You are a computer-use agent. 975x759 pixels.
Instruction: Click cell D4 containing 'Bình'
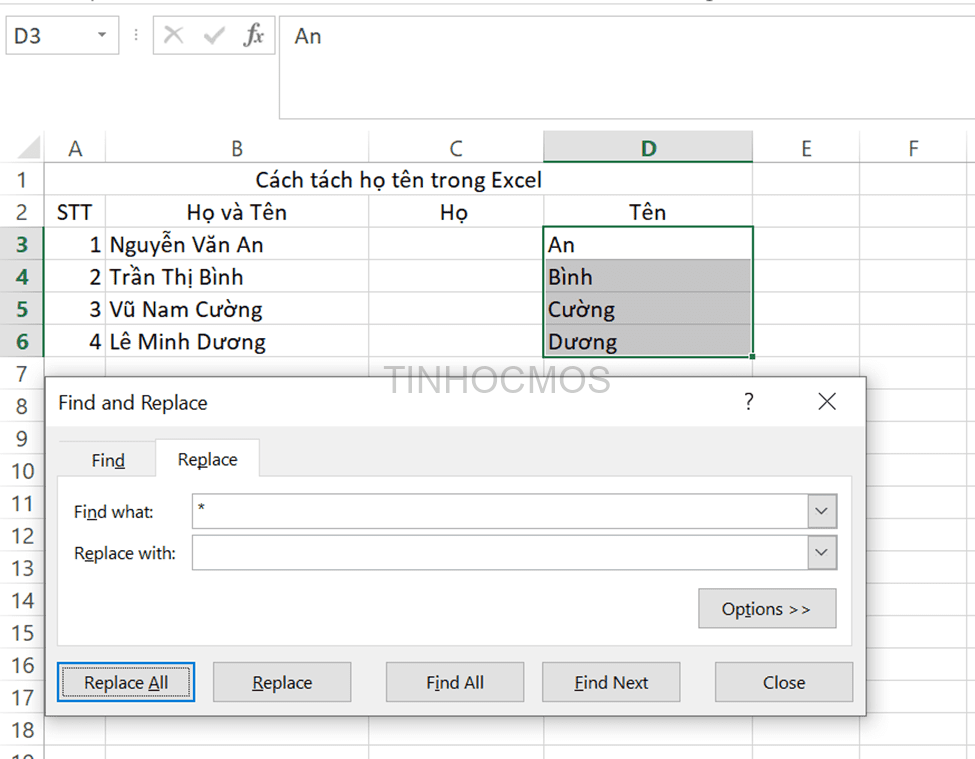pyautogui.click(x=648, y=277)
